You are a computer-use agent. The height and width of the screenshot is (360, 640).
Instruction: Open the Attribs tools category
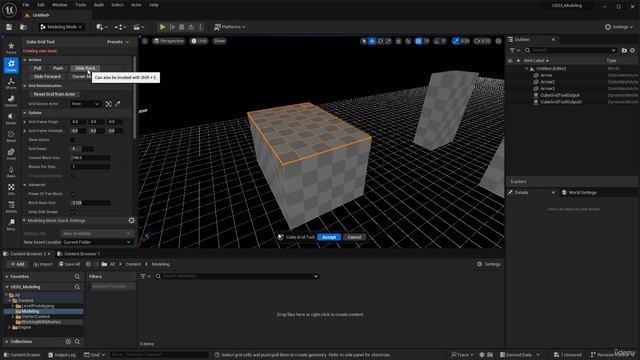11,207
